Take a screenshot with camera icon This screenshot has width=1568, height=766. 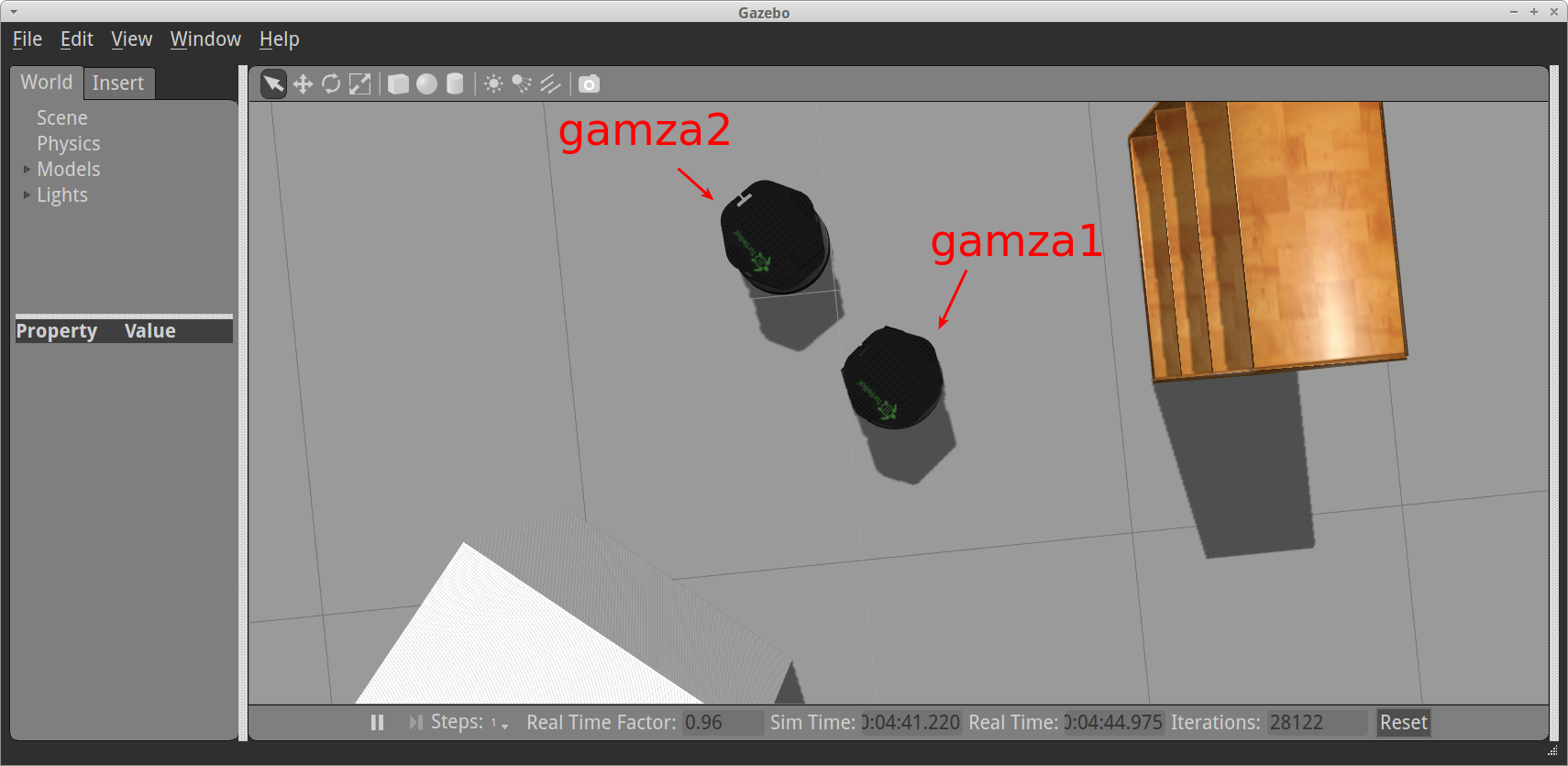[x=589, y=84]
